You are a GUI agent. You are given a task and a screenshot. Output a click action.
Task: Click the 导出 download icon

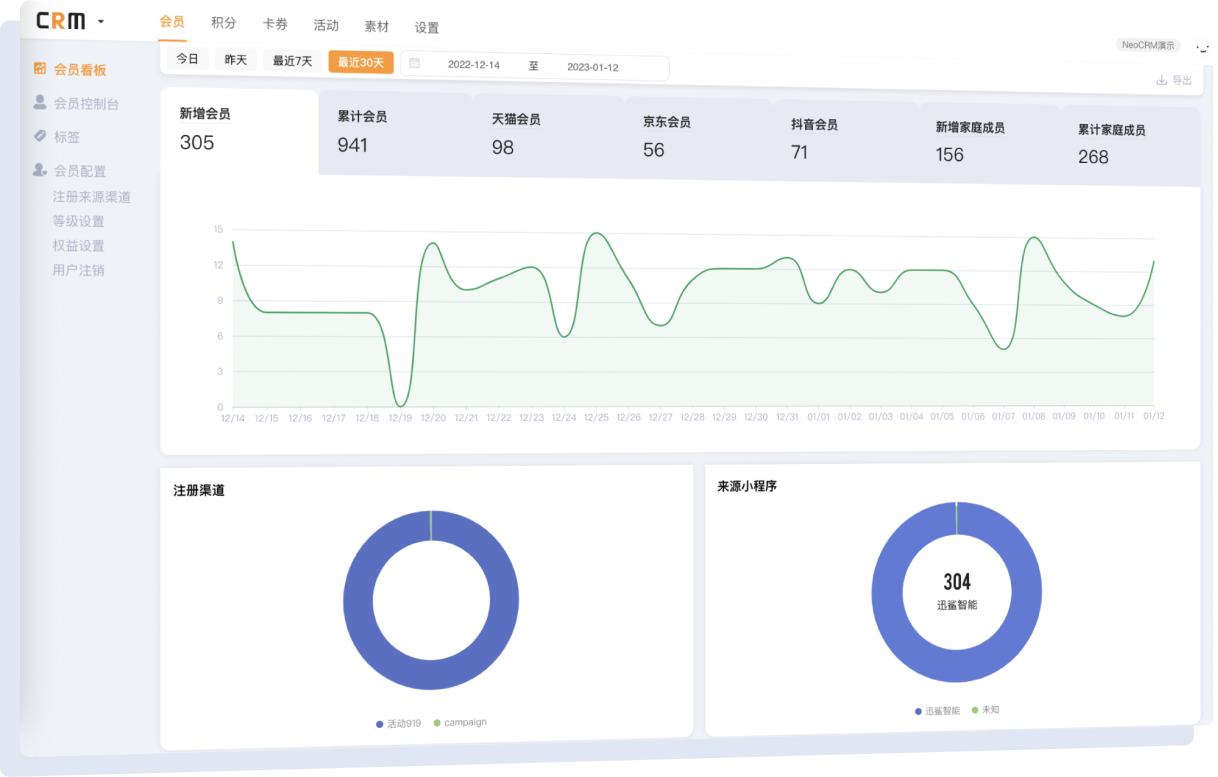click(x=1161, y=80)
